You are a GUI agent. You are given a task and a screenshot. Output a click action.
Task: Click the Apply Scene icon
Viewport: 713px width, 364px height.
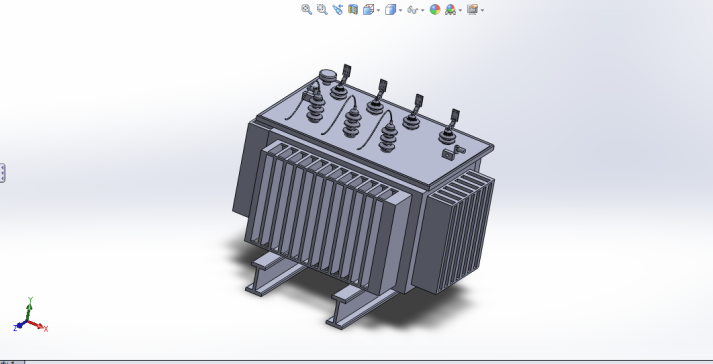pyautogui.click(x=450, y=10)
